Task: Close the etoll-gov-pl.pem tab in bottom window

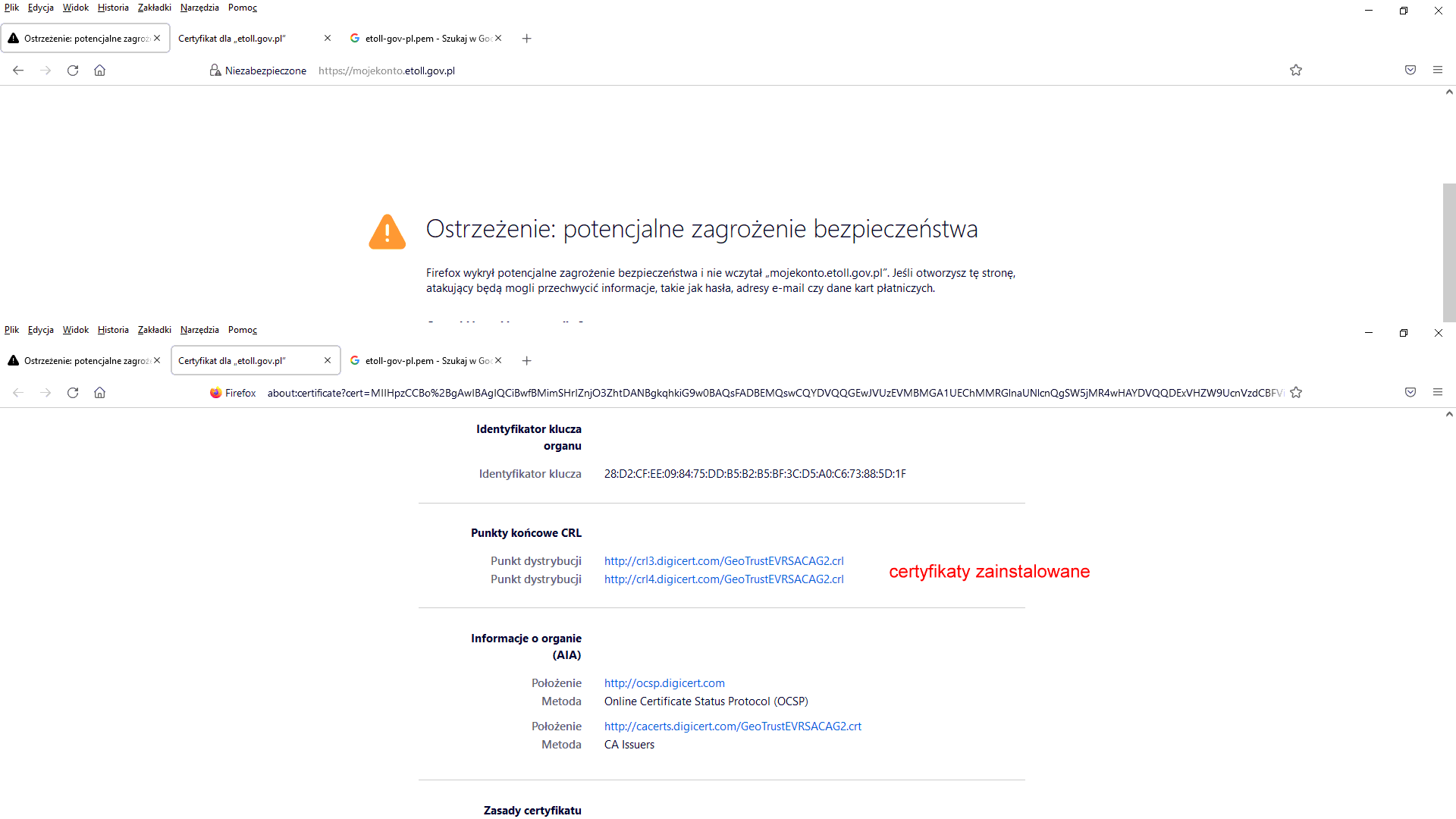Action: click(x=498, y=360)
